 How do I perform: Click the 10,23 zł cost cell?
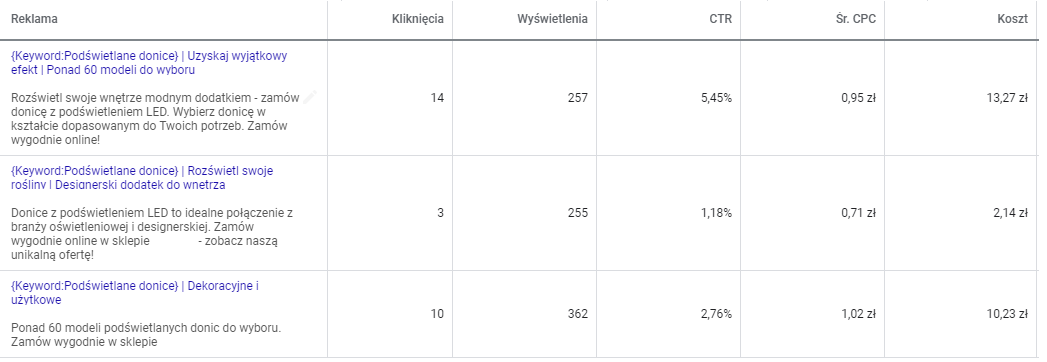point(1007,313)
